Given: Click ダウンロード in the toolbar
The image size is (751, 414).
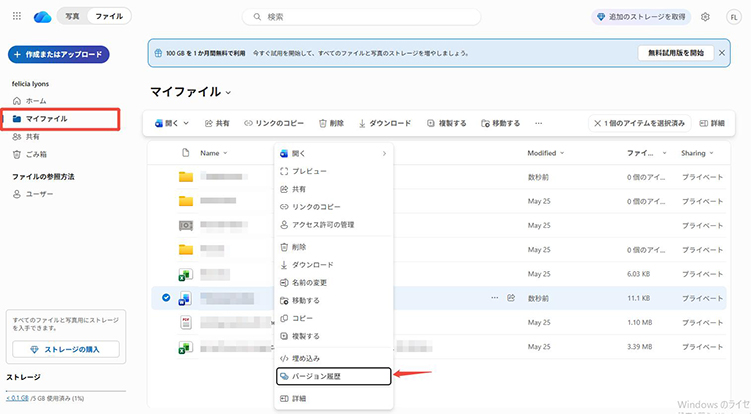Looking at the screenshot, I should tap(385, 123).
